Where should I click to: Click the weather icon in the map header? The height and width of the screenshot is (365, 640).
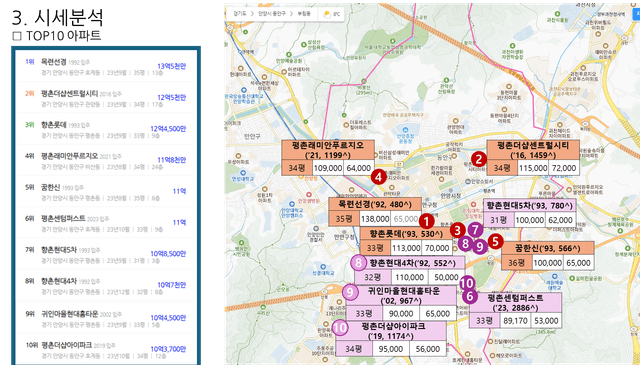[327, 14]
